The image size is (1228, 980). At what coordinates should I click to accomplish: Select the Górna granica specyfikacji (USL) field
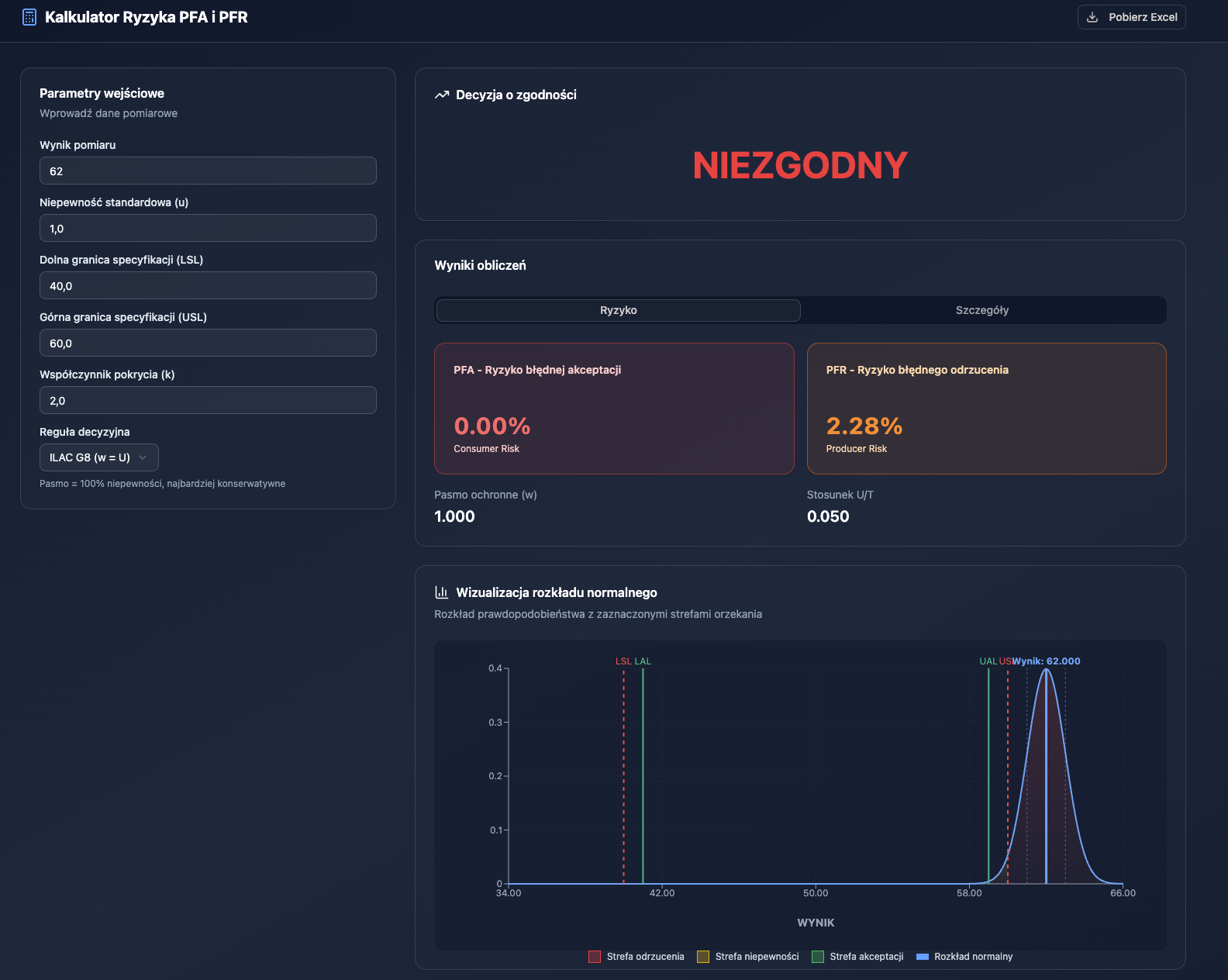pyautogui.click(x=208, y=343)
